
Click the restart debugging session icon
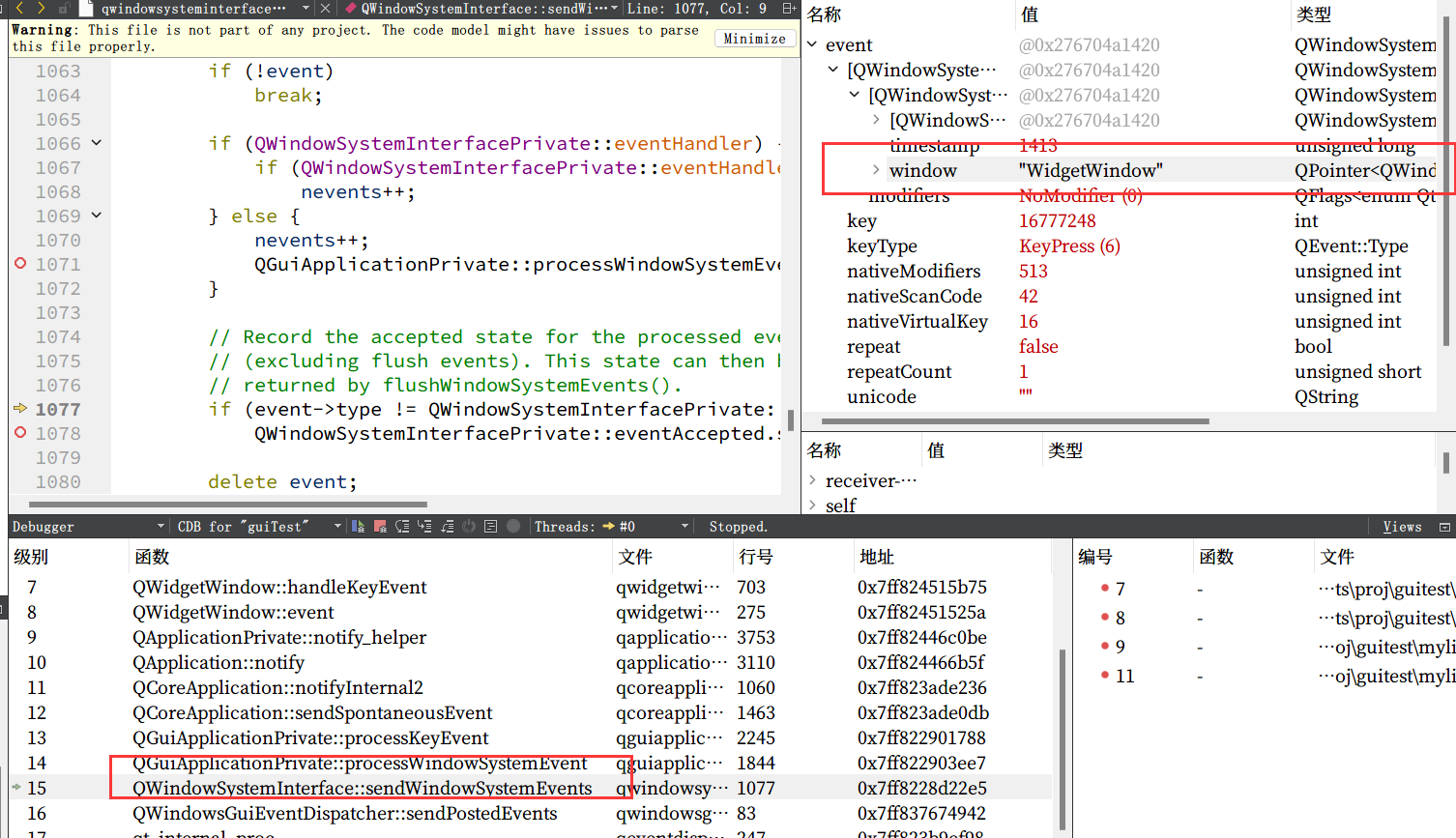[x=469, y=526]
